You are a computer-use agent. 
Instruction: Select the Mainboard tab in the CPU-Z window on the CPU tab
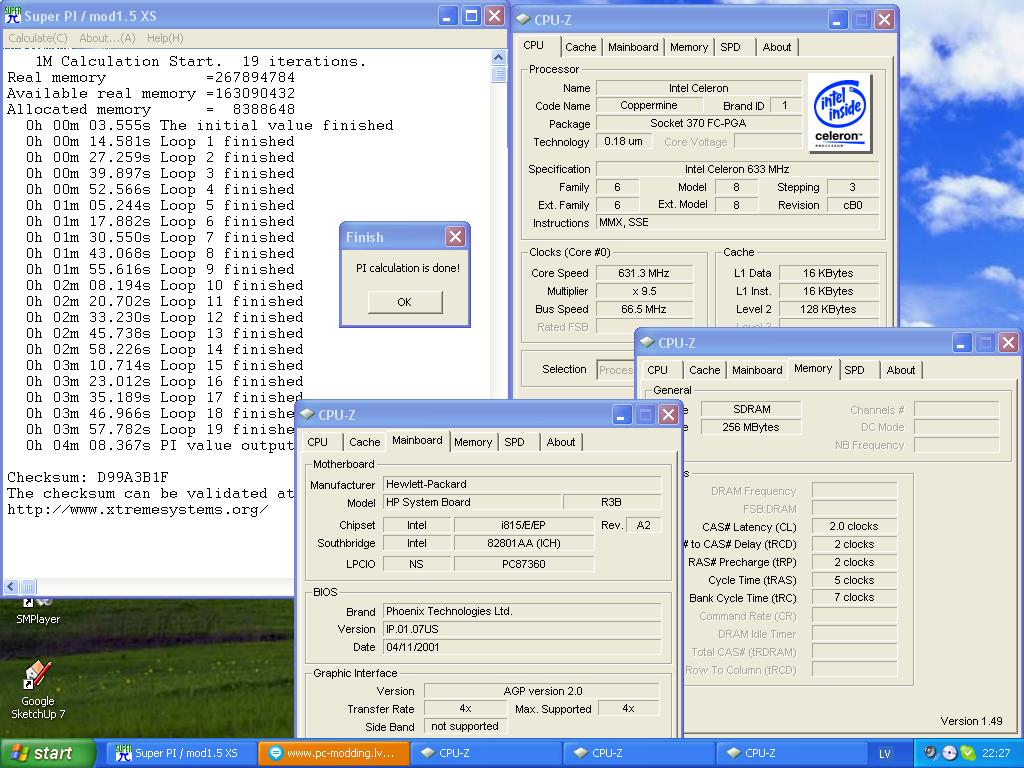[x=633, y=47]
